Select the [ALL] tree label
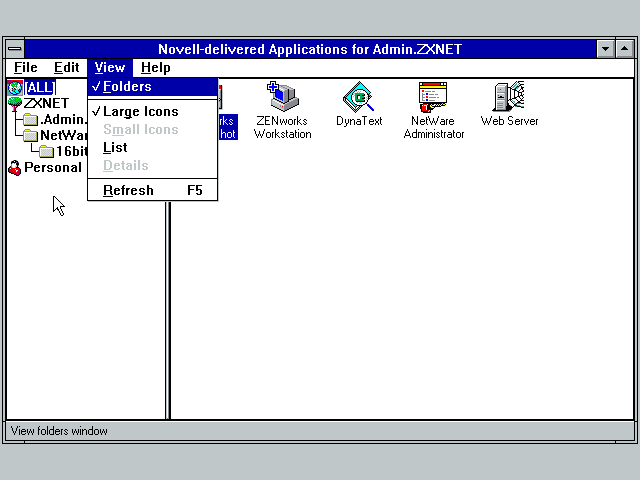640x480 pixels. (40, 87)
